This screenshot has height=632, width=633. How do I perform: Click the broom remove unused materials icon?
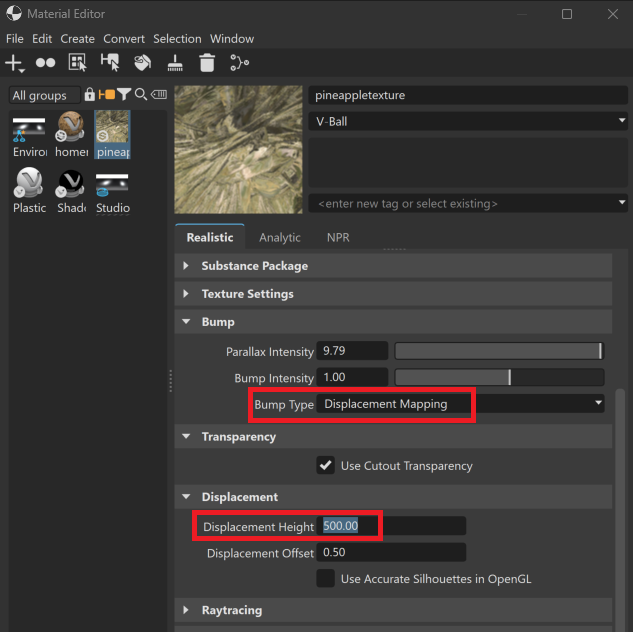pyautogui.click(x=175, y=63)
